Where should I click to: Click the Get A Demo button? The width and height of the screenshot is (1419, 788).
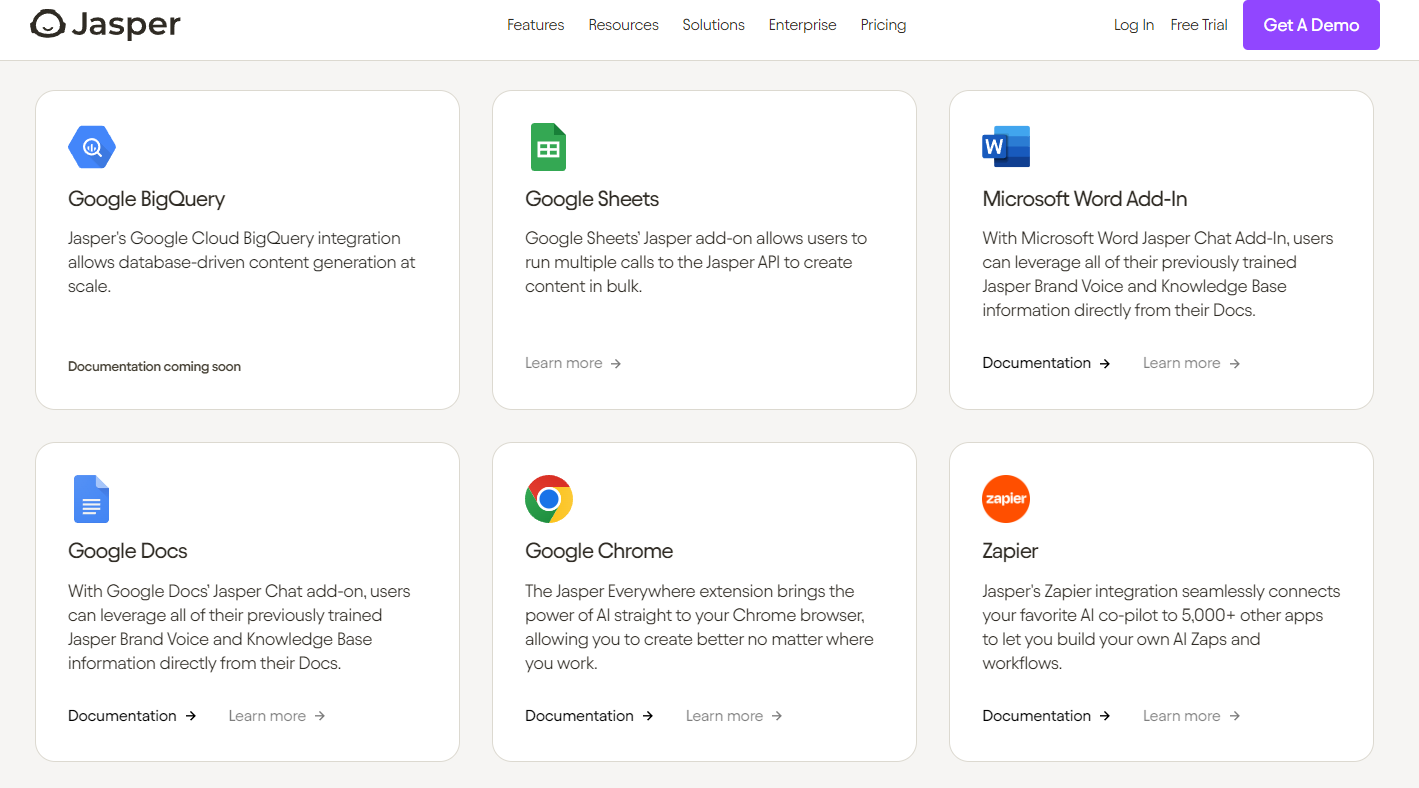[x=1311, y=25]
